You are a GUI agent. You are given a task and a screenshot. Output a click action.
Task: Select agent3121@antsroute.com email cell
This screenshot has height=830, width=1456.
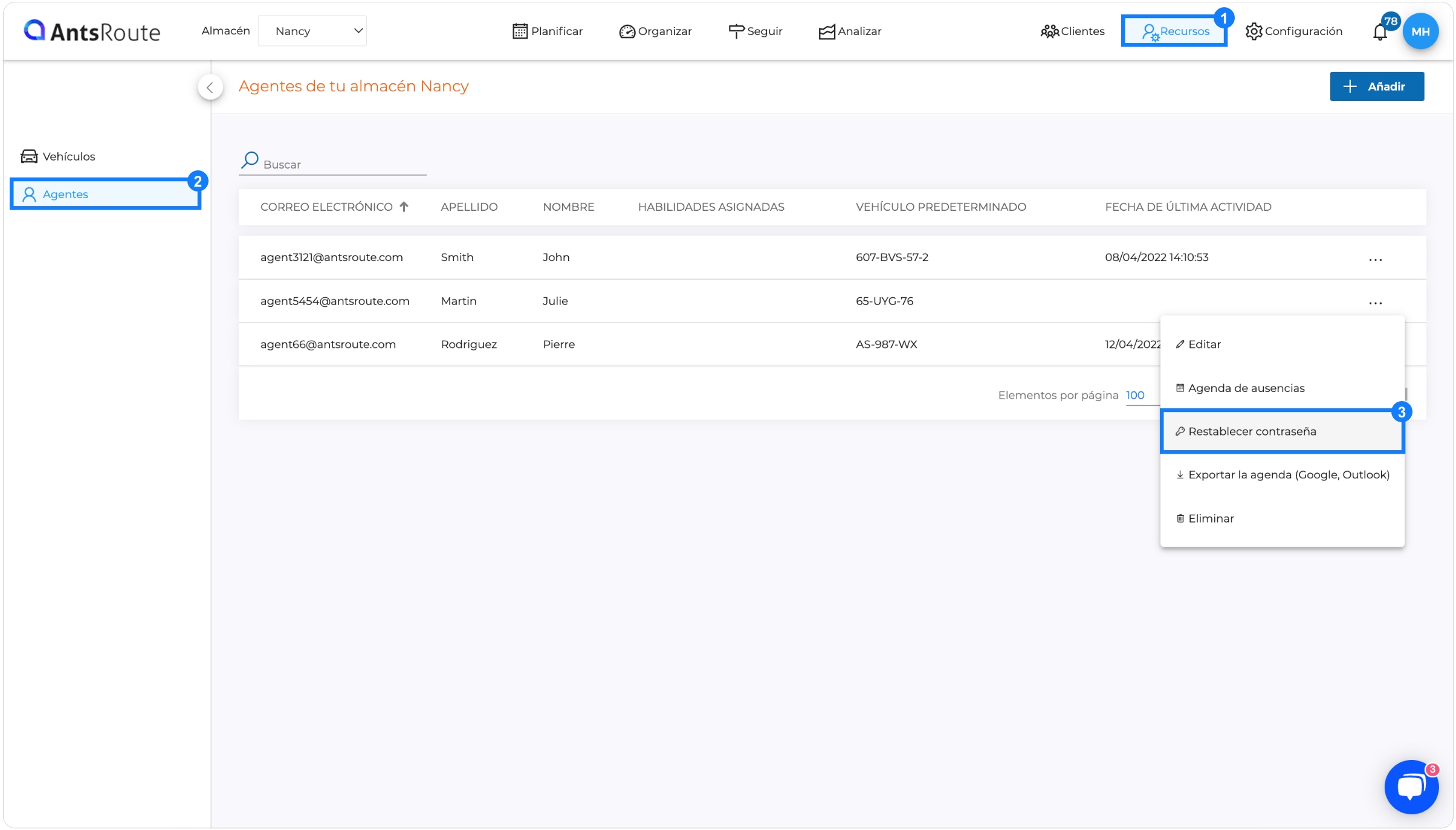tap(331, 257)
